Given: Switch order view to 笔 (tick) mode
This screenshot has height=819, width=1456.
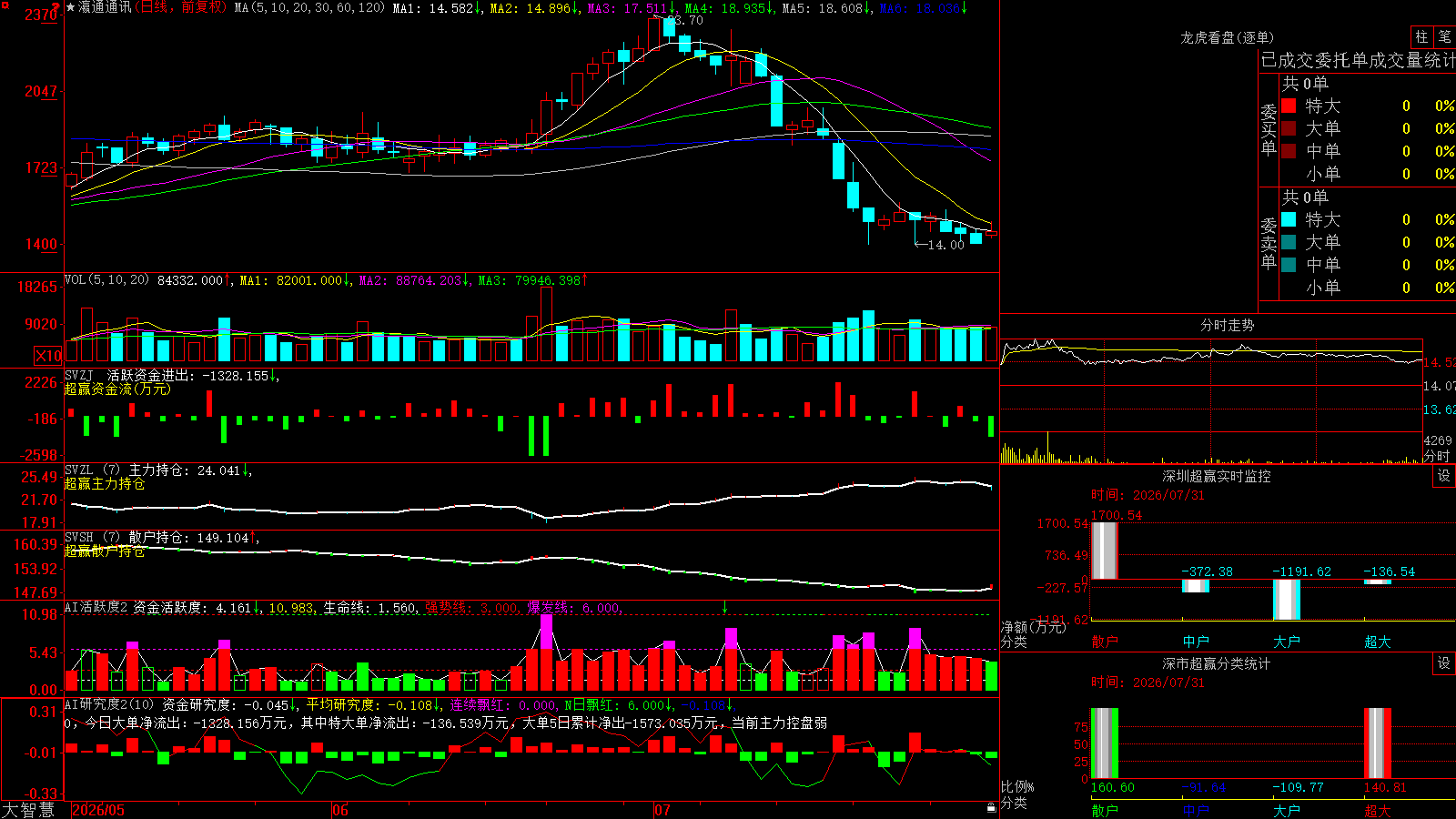Looking at the screenshot, I should tap(1445, 36).
